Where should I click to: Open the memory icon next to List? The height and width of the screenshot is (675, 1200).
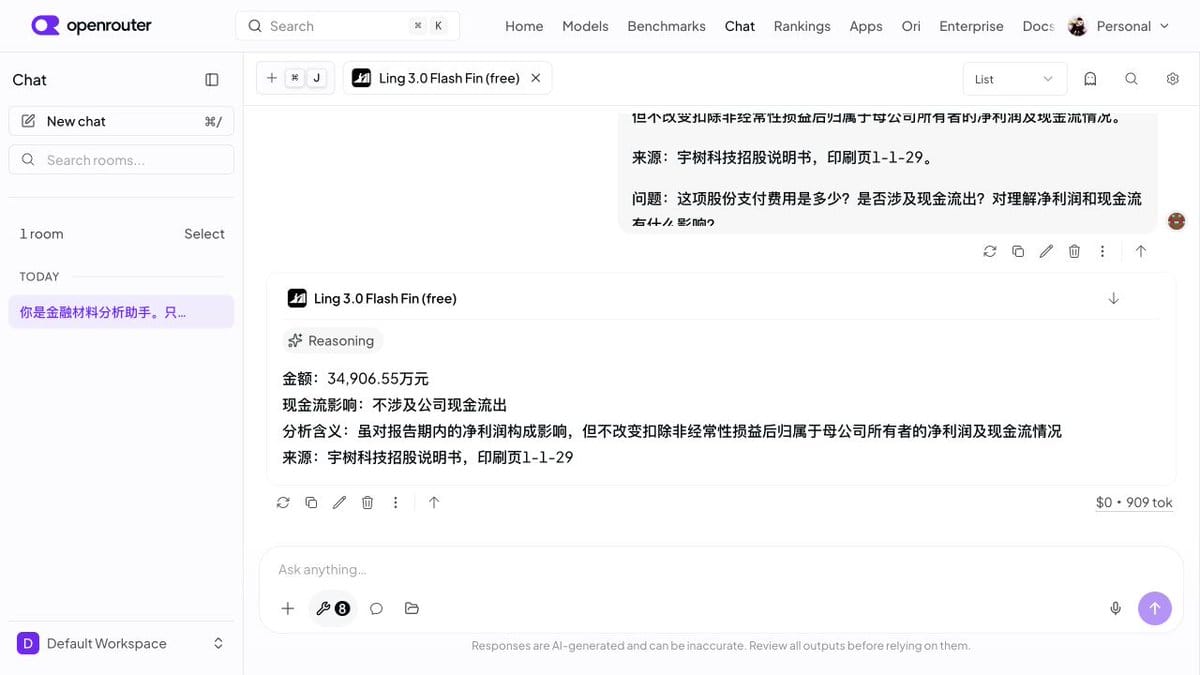pos(1090,79)
